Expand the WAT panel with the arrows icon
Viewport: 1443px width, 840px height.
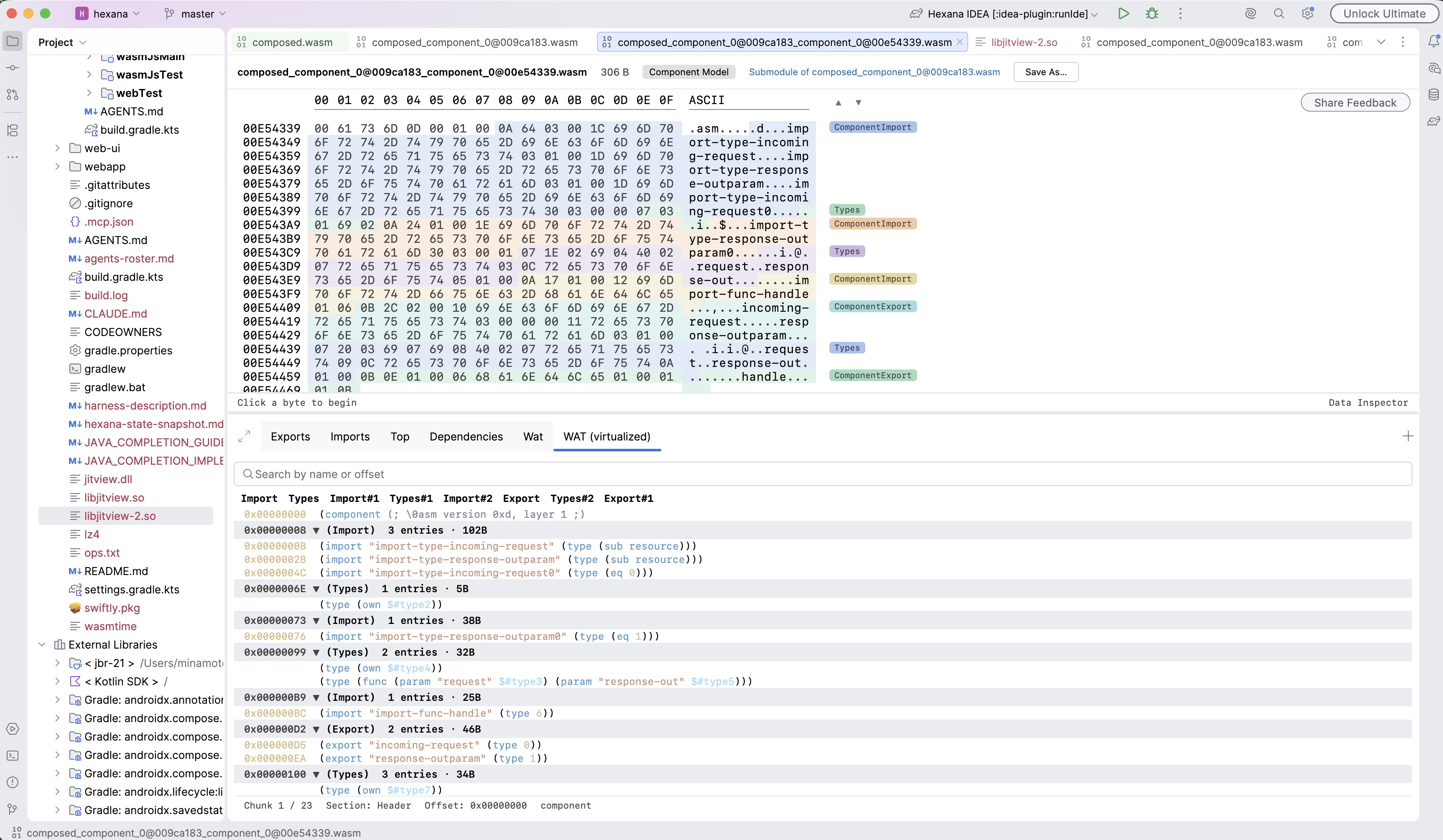pos(244,436)
